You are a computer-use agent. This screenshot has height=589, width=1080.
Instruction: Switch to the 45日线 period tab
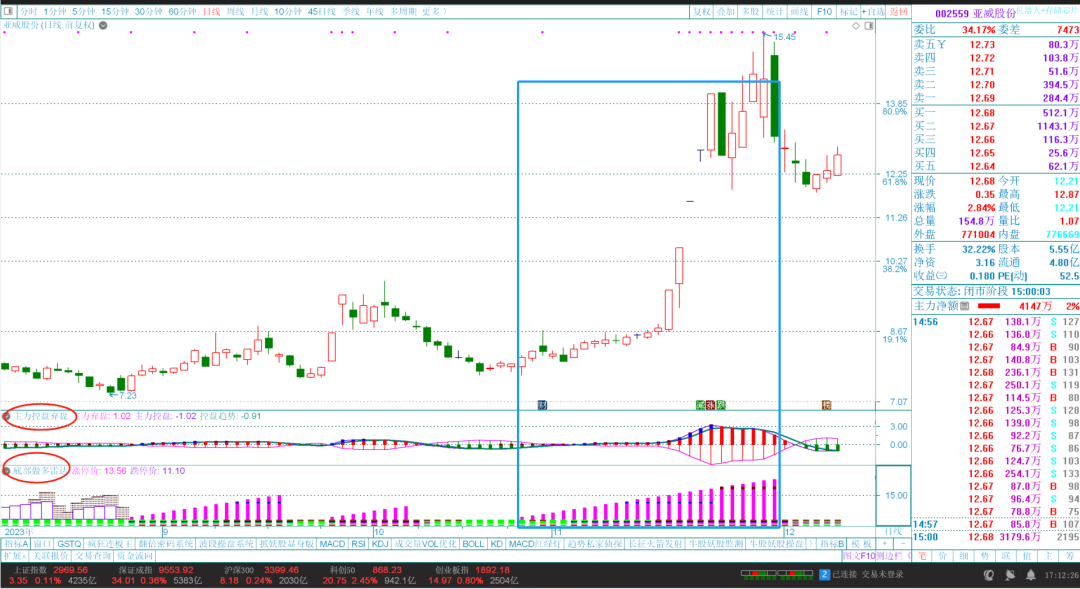tap(322, 11)
